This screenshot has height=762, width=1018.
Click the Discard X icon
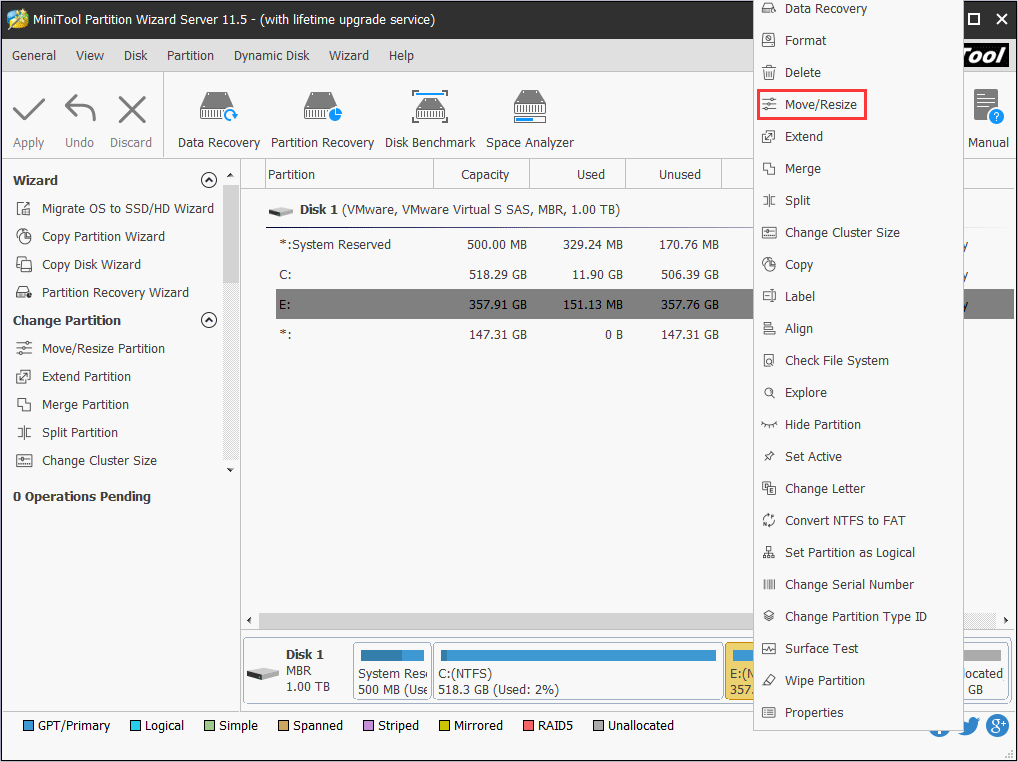132,110
